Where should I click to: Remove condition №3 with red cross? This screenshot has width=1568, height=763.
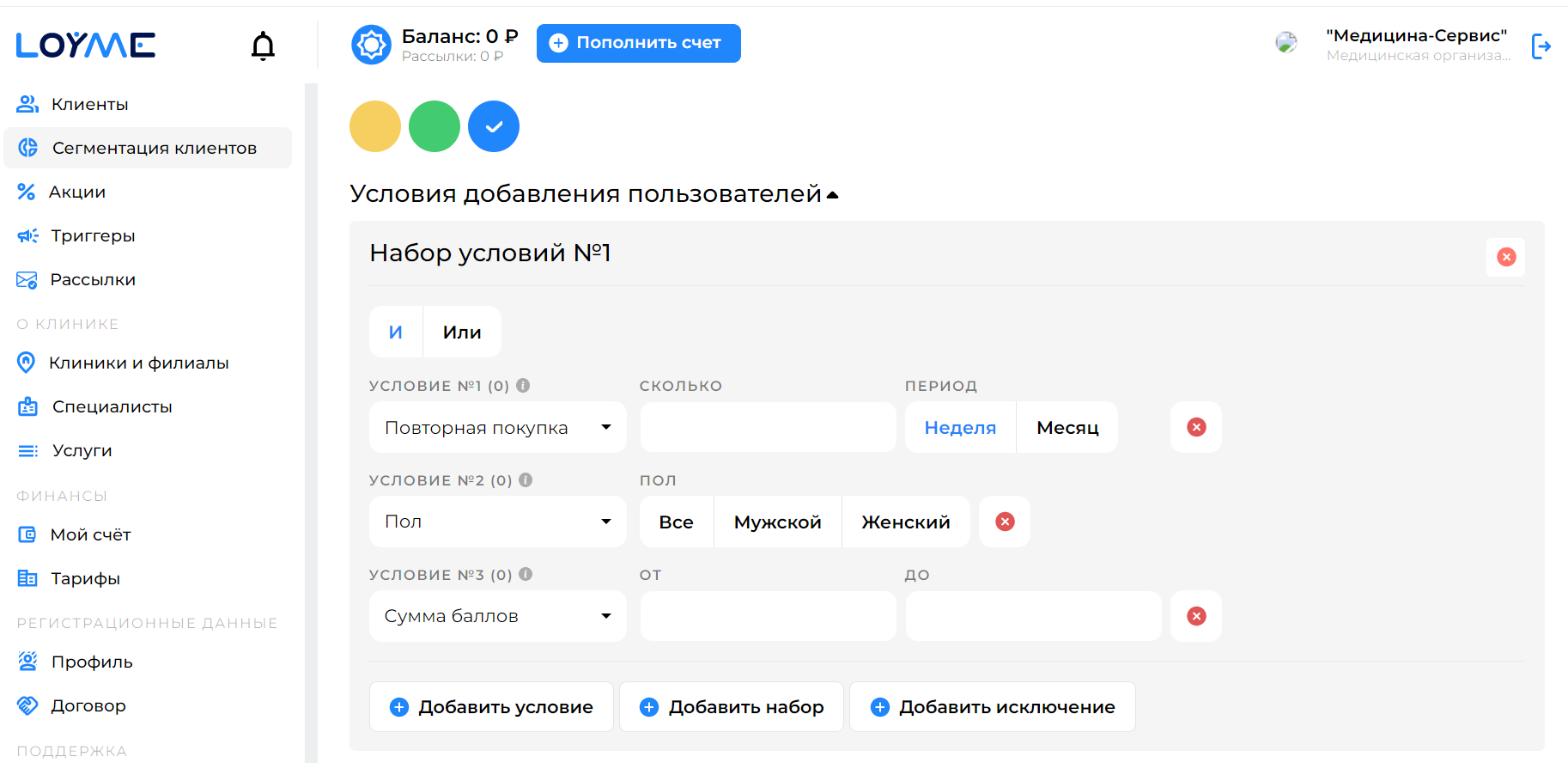tap(1196, 616)
